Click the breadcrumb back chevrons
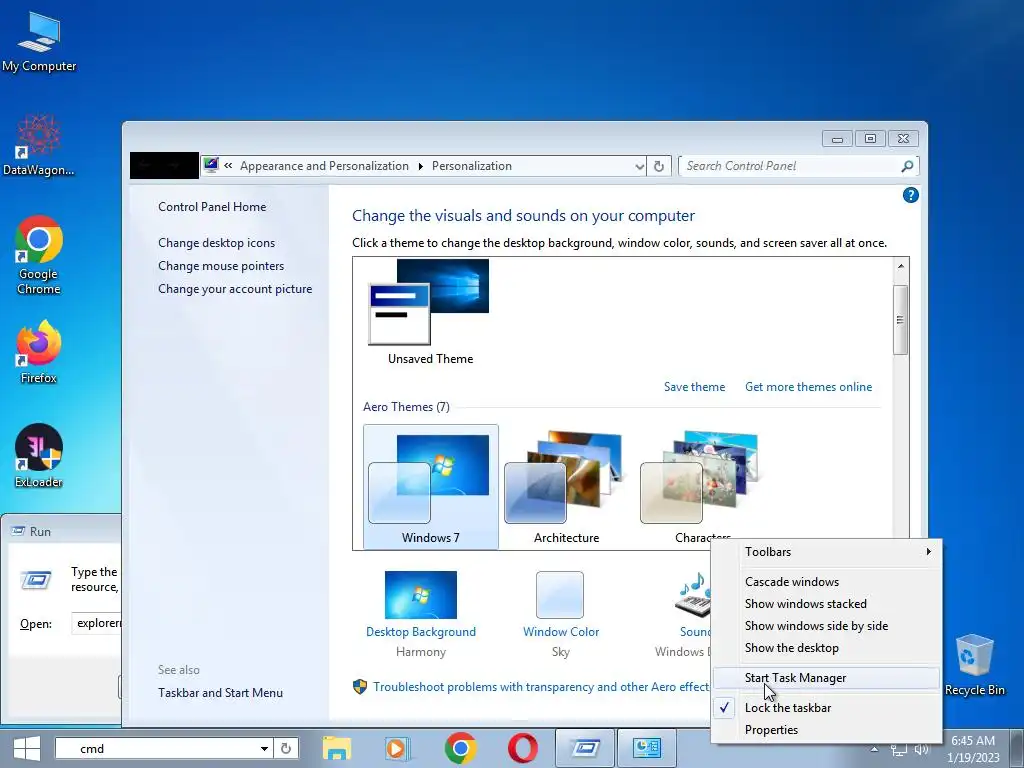 (229, 165)
